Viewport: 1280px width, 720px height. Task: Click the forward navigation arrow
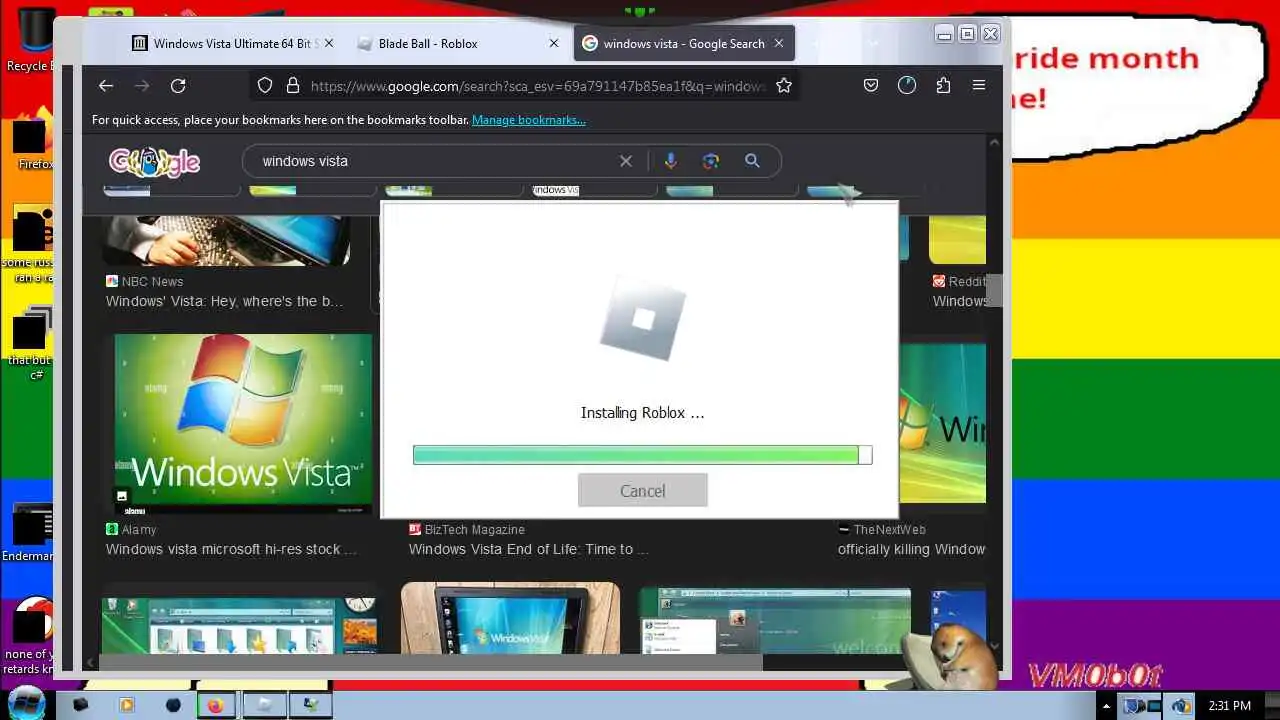(142, 86)
